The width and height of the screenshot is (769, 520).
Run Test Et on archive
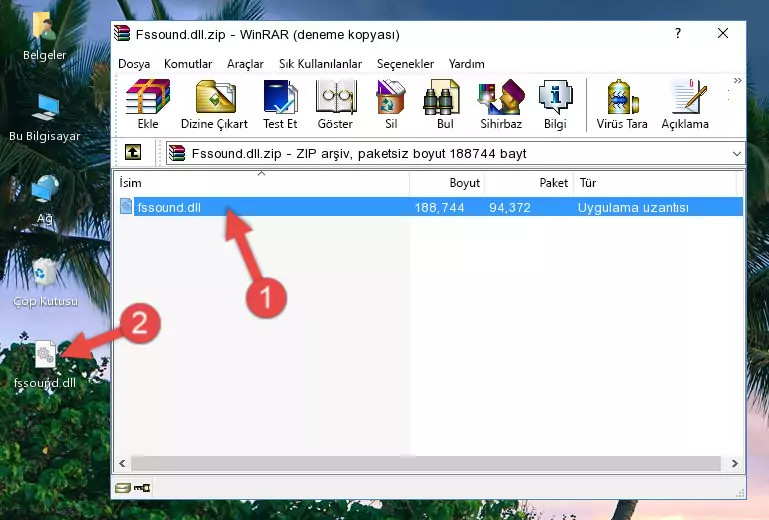[x=280, y=104]
